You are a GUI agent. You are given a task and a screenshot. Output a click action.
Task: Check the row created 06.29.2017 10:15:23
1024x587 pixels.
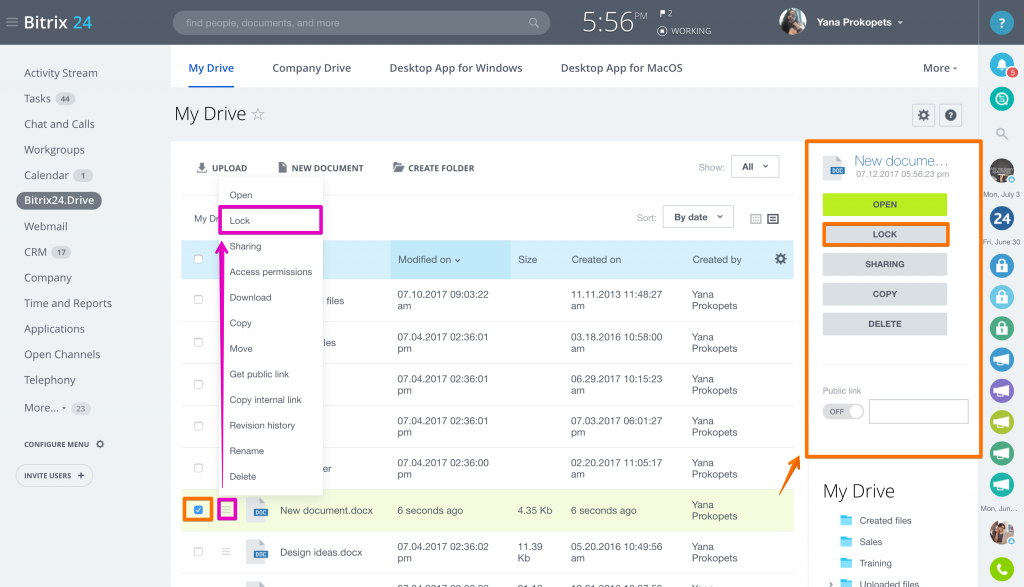(199, 384)
